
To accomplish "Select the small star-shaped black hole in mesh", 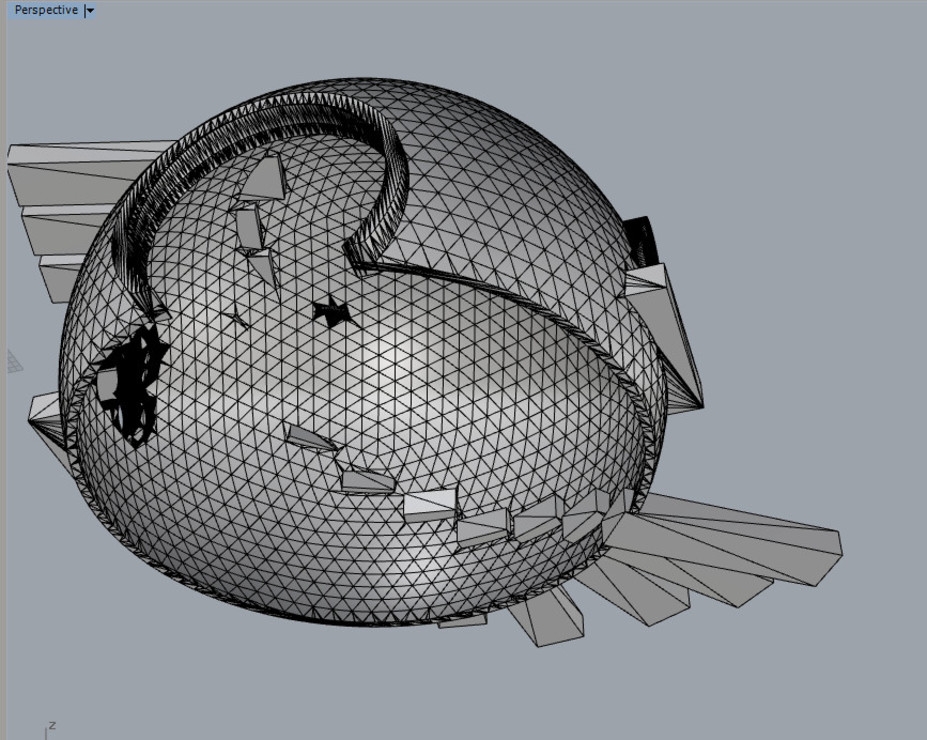I will [331, 313].
